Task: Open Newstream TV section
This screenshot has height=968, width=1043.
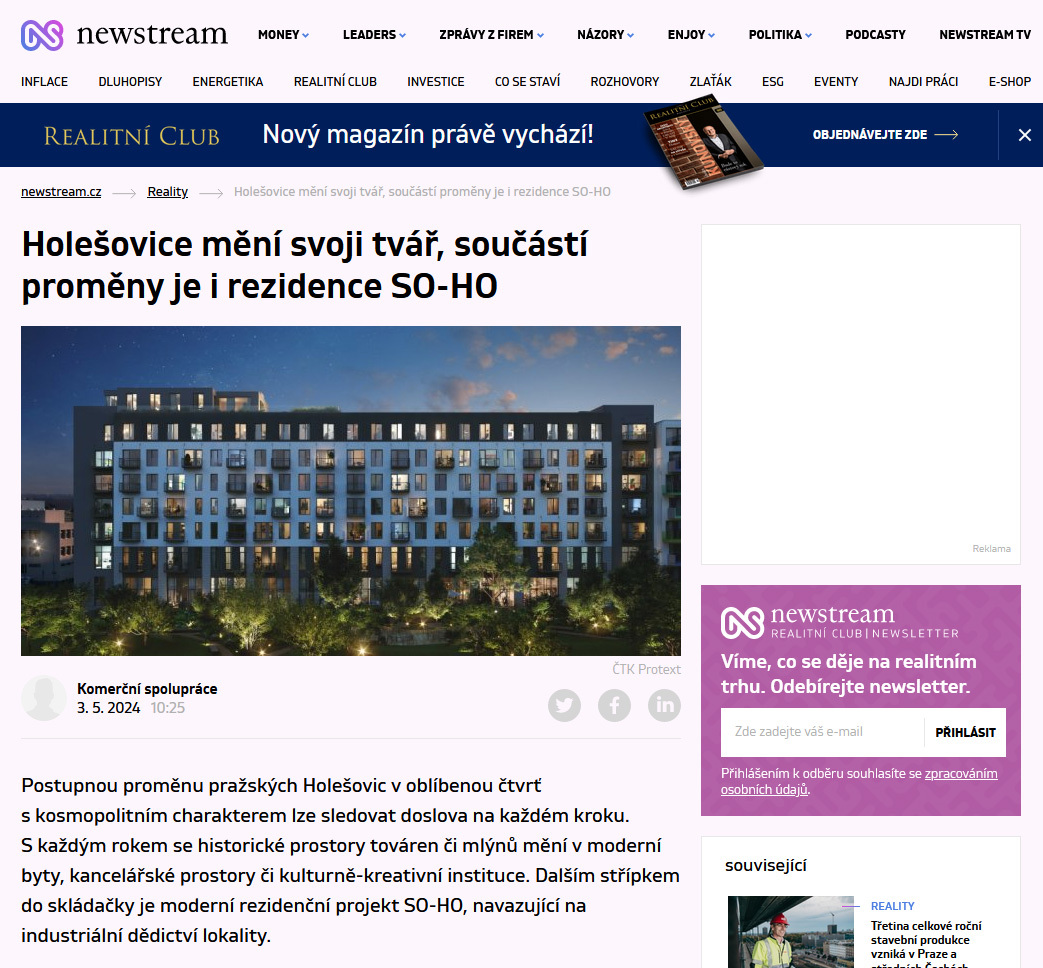Action: click(984, 35)
